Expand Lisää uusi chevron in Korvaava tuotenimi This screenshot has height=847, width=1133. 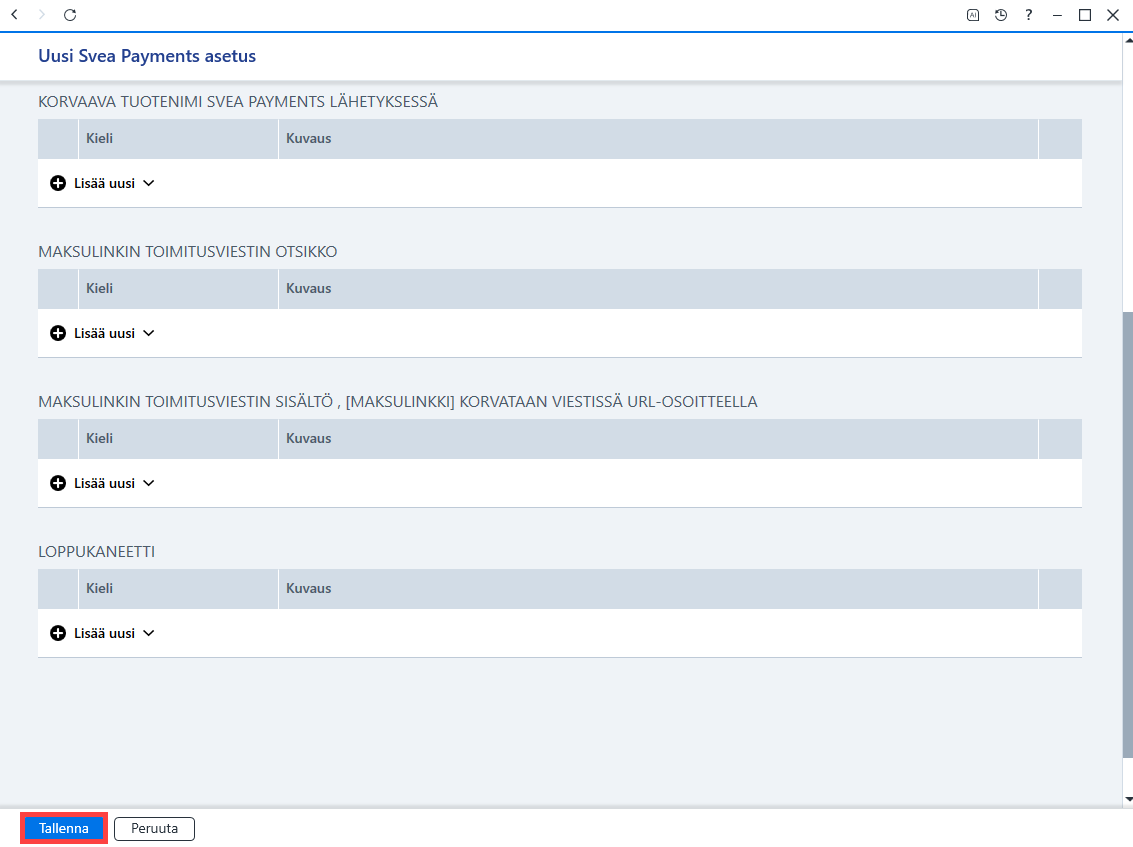pos(149,184)
